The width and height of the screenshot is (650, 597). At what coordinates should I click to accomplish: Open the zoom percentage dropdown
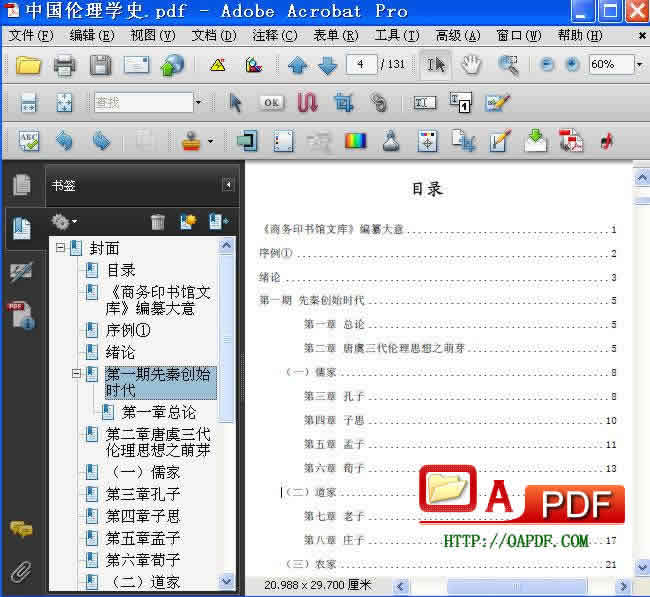(x=640, y=65)
